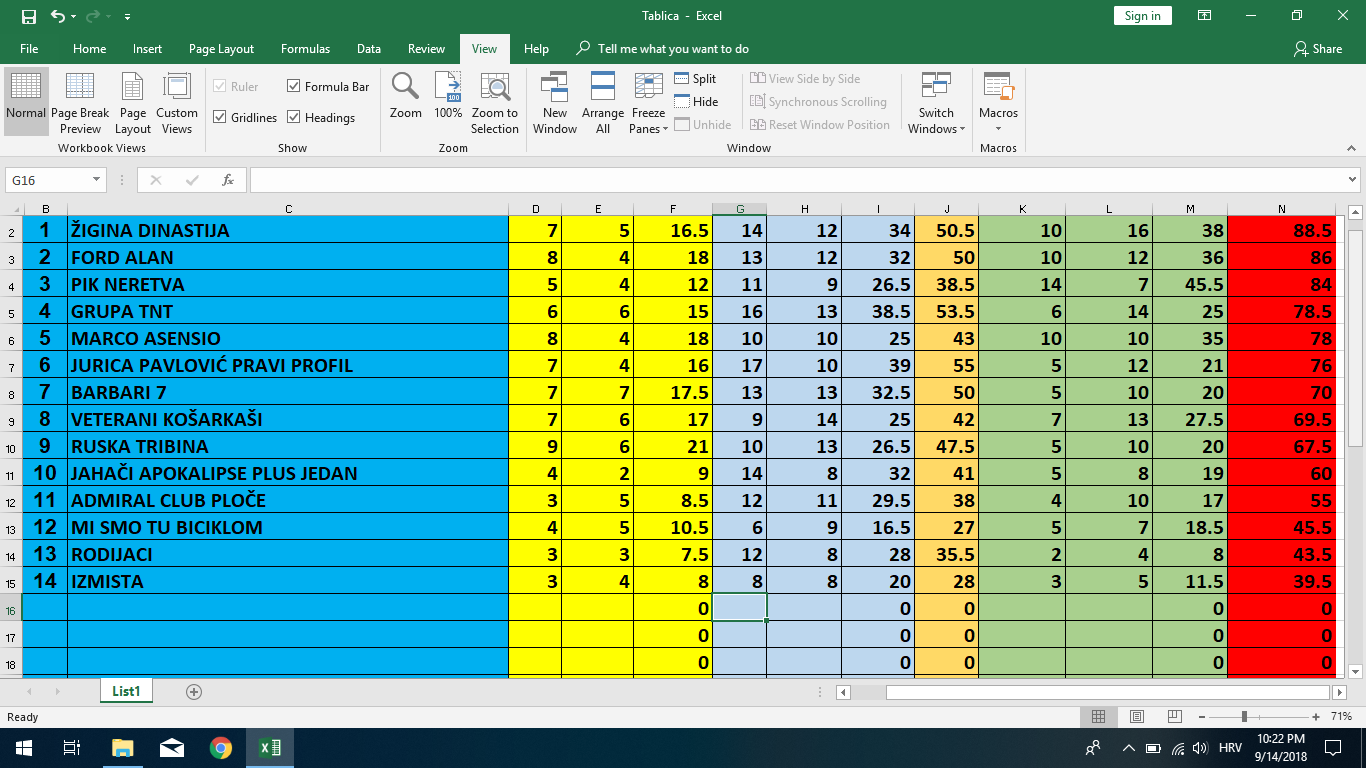Click the Zoom magnifier icon
Screen dimensions: 1366x768
tap(405, 88)
